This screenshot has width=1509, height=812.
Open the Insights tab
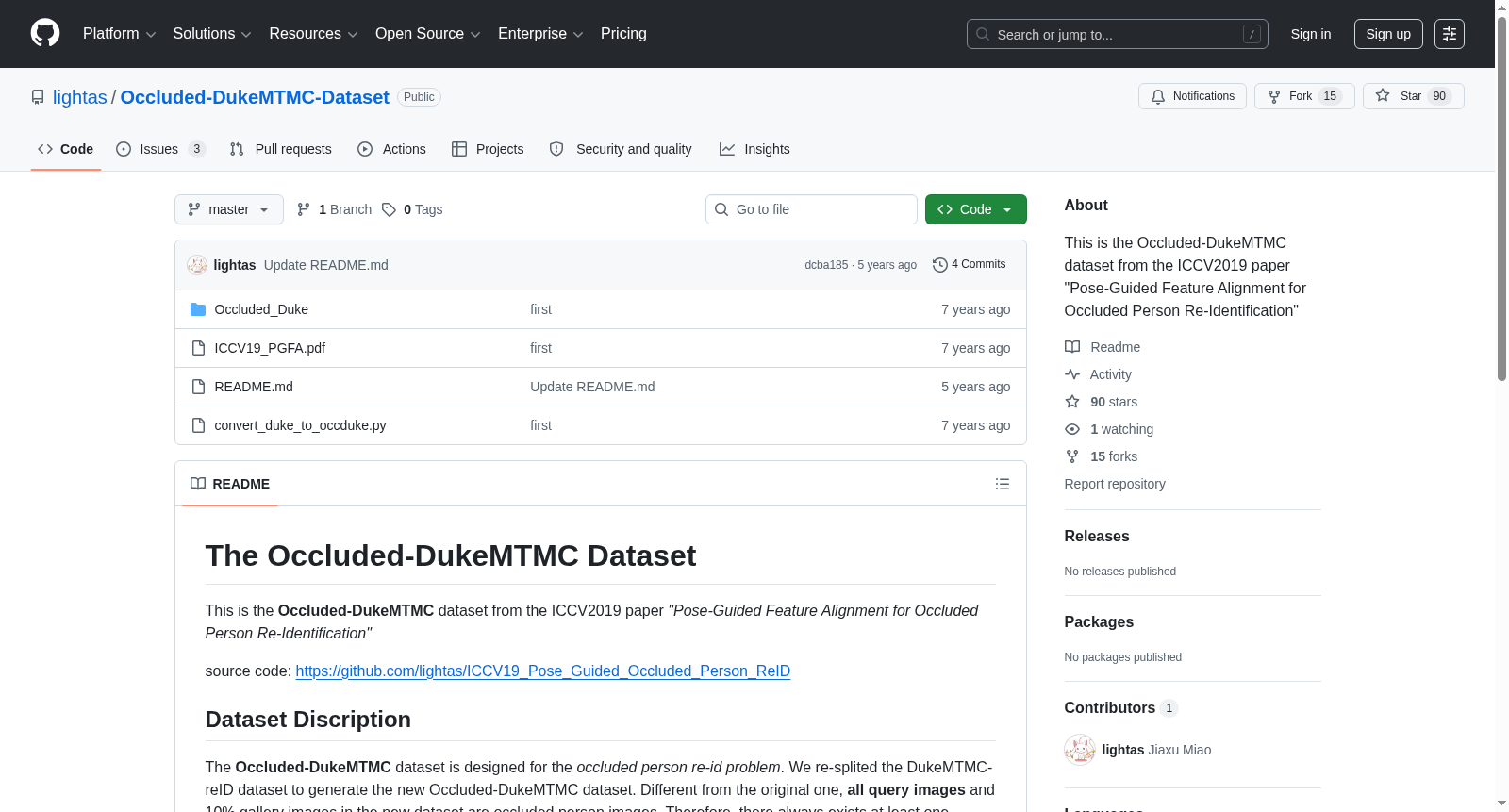coord(754,149)
